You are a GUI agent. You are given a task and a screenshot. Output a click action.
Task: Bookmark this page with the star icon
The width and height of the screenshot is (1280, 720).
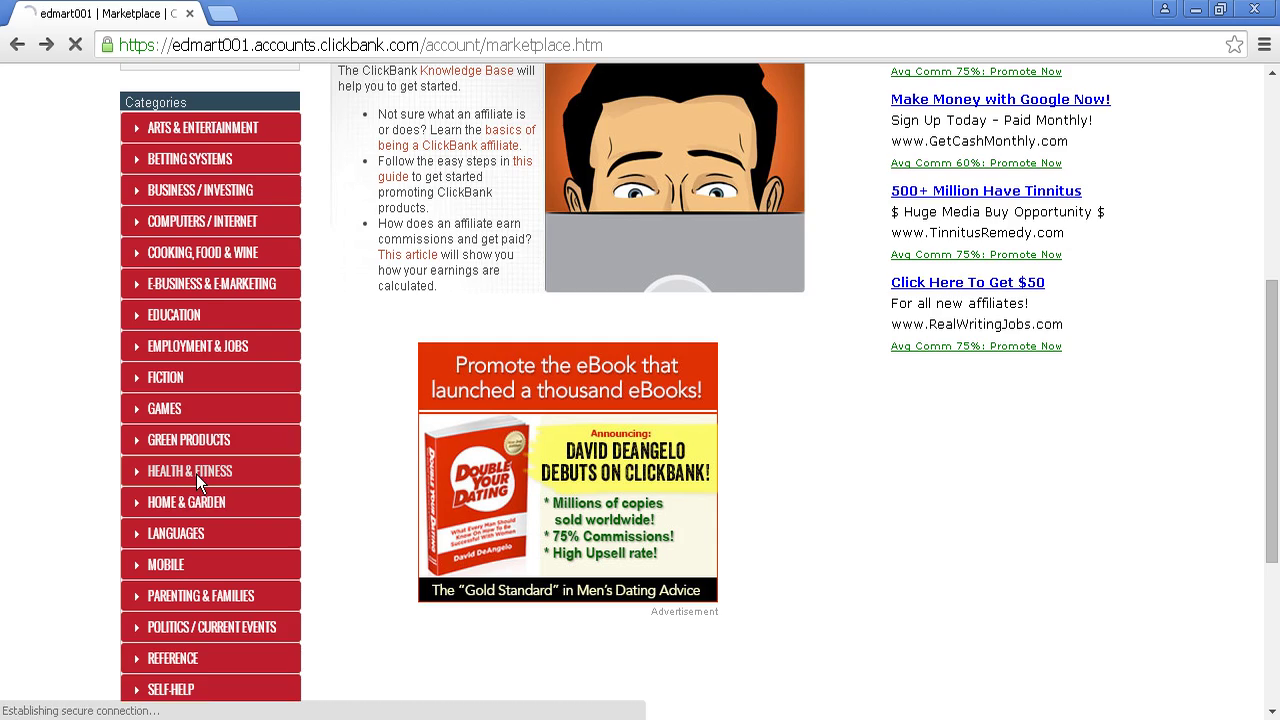point(1235,44)
